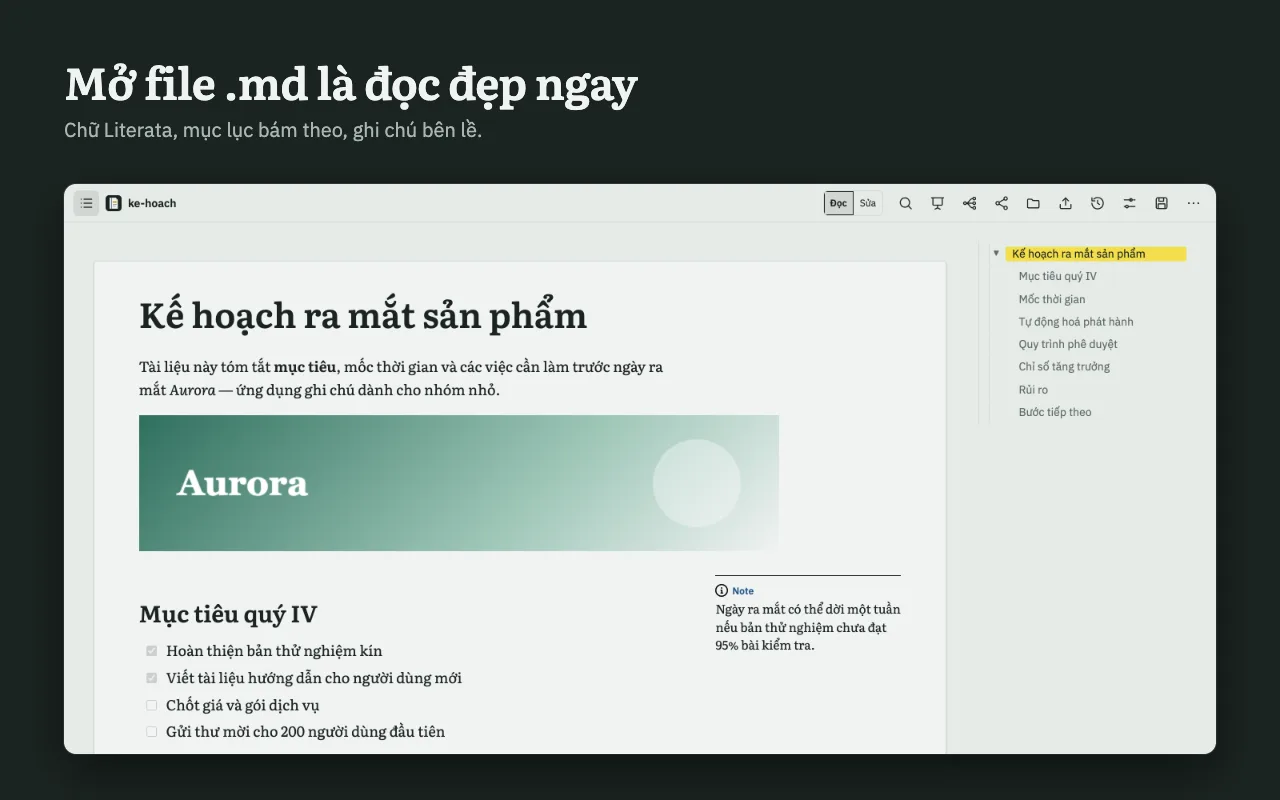Uncheck 'Hoàn thiện bản thử nghiệm kín'
This screenshot has height=800, width=1280.
click(152, 651)
